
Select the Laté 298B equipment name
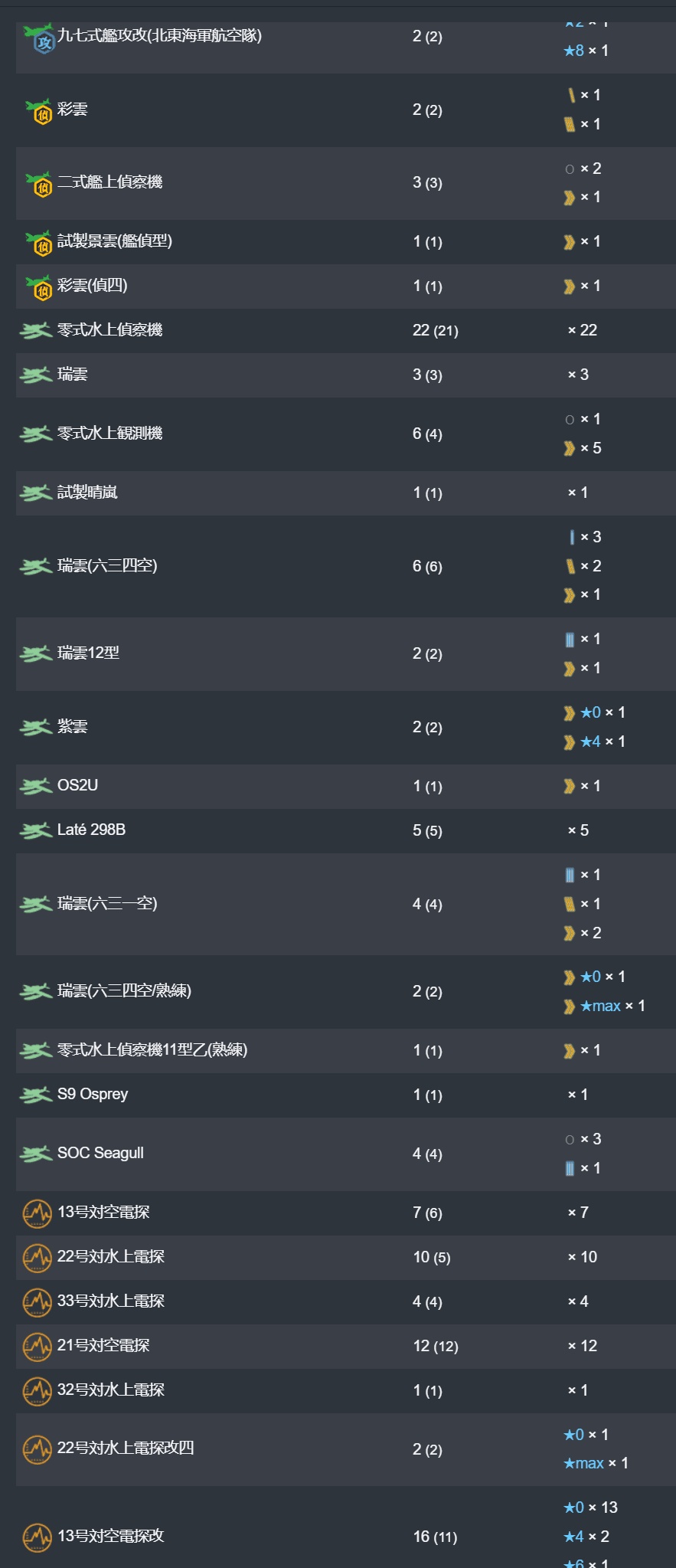point(91,830)
